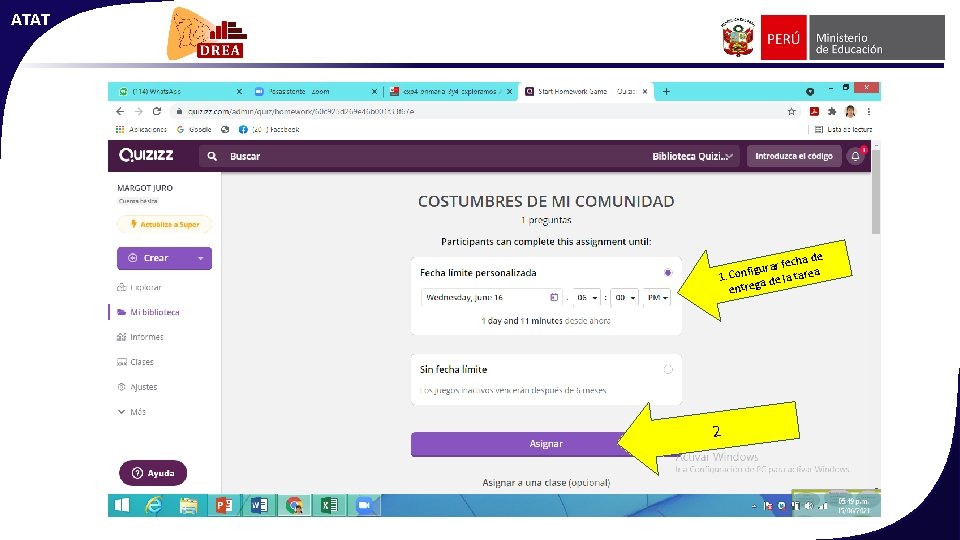Switch to Word in taskbar
This screenshot has height=540, width=960.
pos(259,505)
